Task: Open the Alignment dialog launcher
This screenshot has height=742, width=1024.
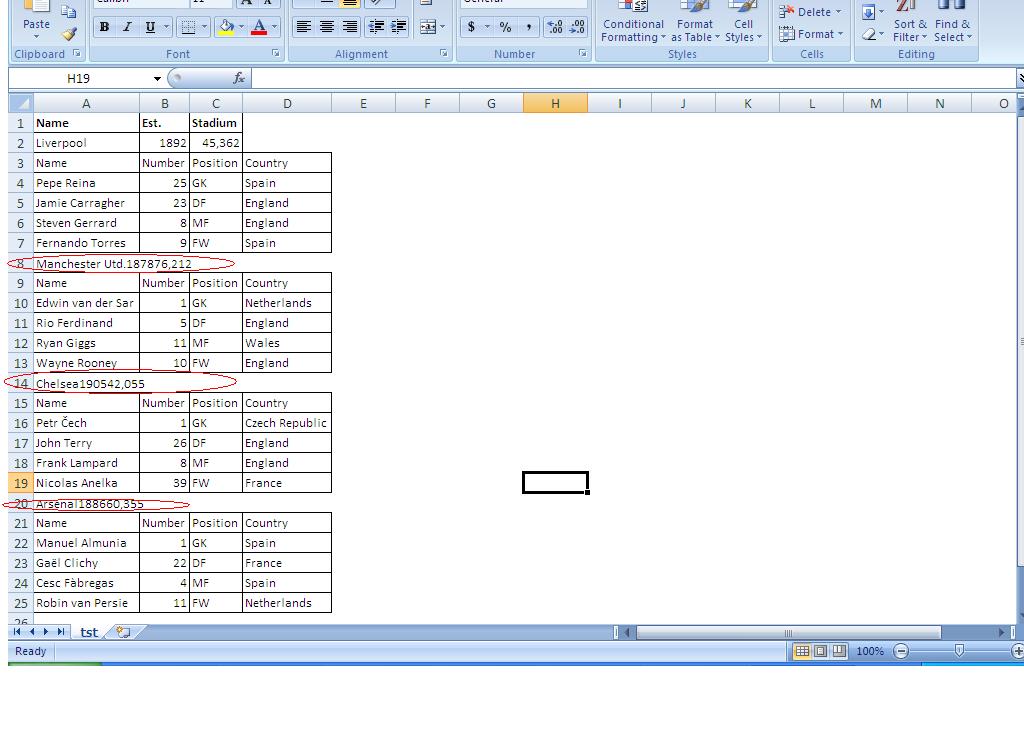Action: 444,54
